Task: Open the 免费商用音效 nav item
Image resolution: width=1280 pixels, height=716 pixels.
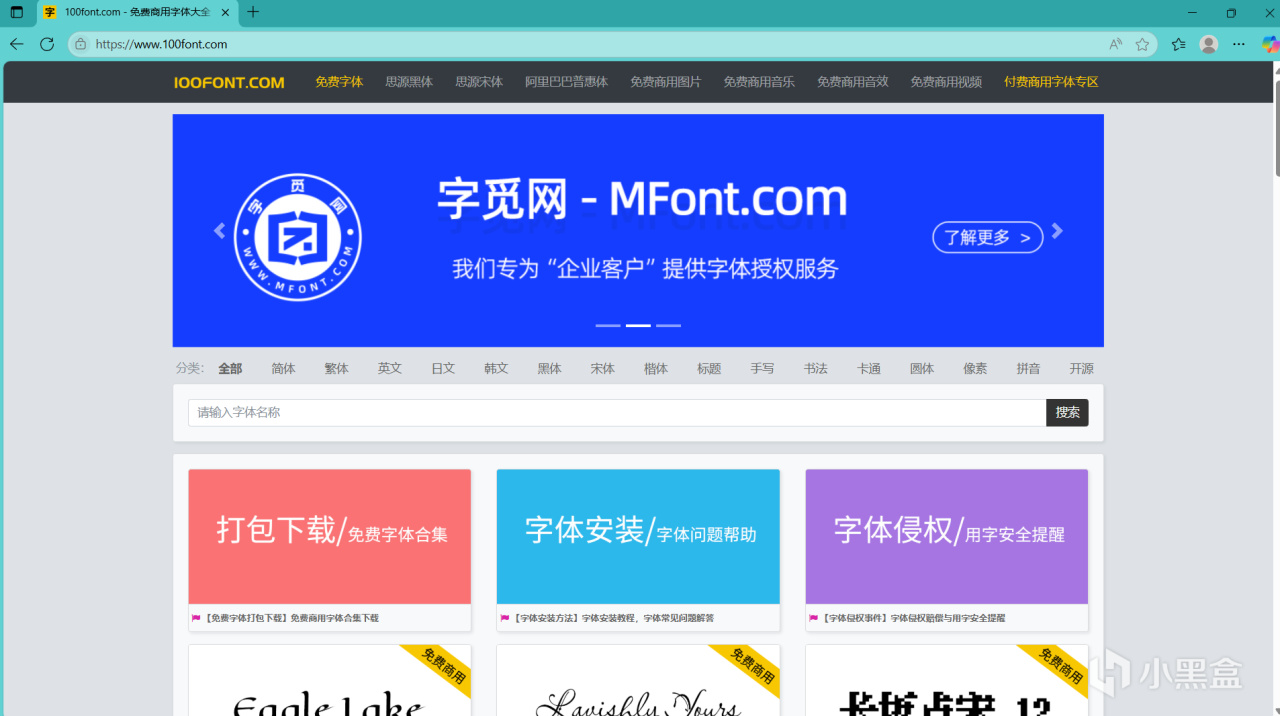Action: click(853, 82)
